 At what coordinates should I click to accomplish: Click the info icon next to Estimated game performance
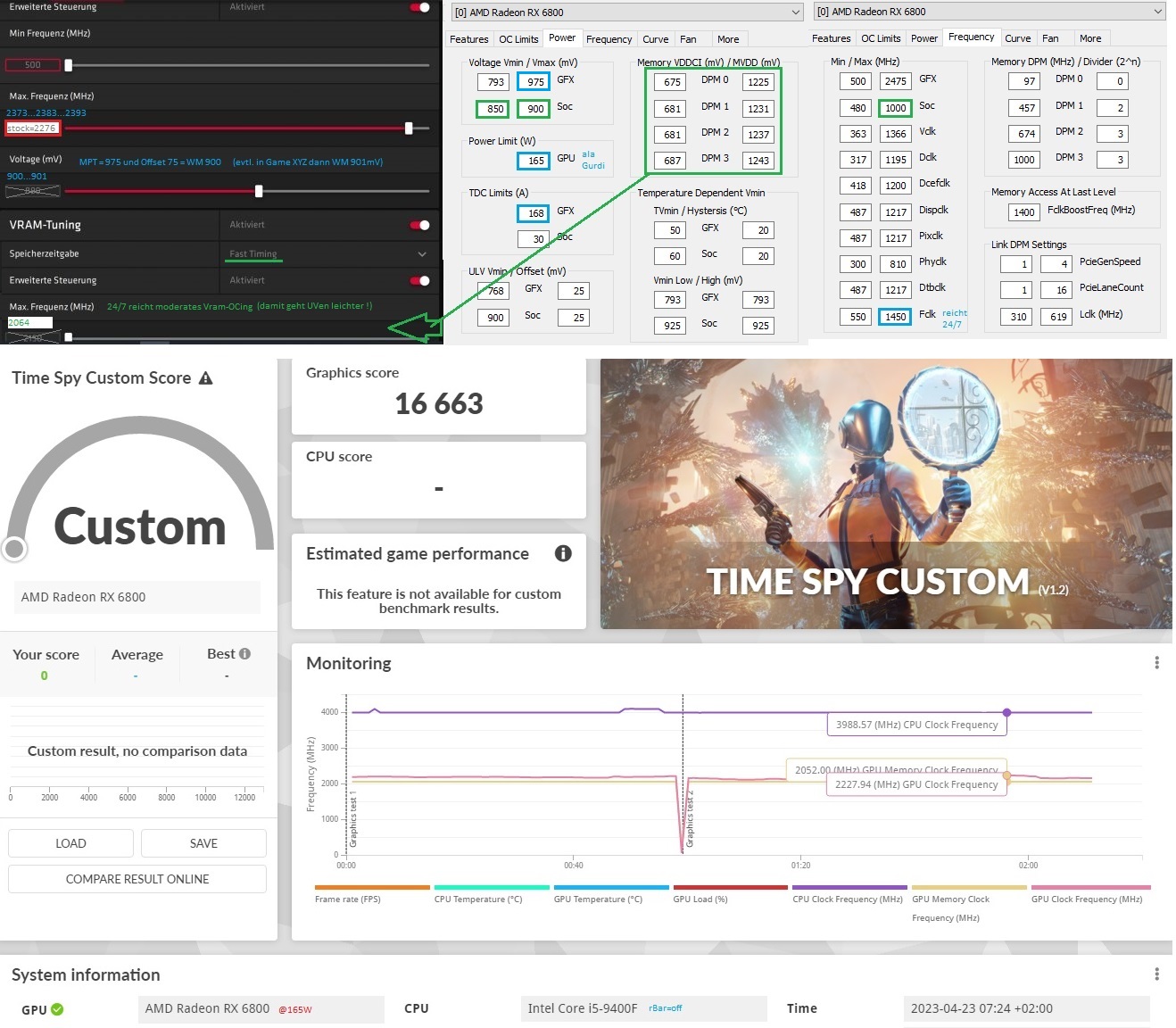pos(563,553)
